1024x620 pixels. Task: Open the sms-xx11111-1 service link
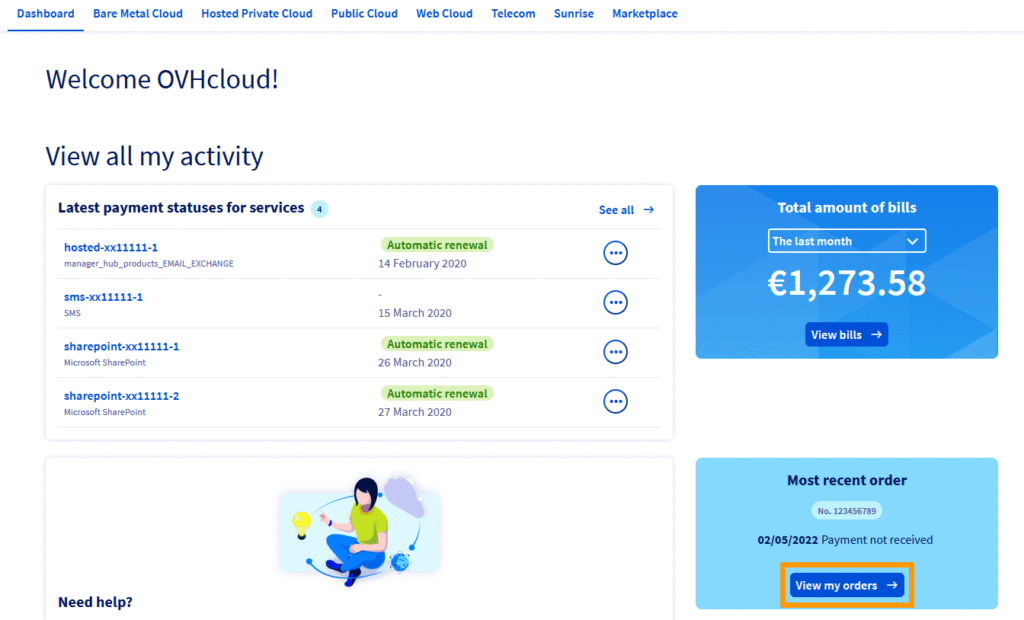[x=103, y=297]
